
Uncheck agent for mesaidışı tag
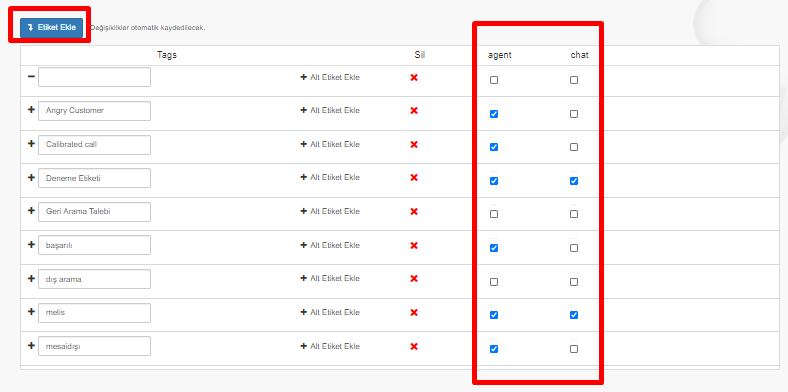[494, 349]
